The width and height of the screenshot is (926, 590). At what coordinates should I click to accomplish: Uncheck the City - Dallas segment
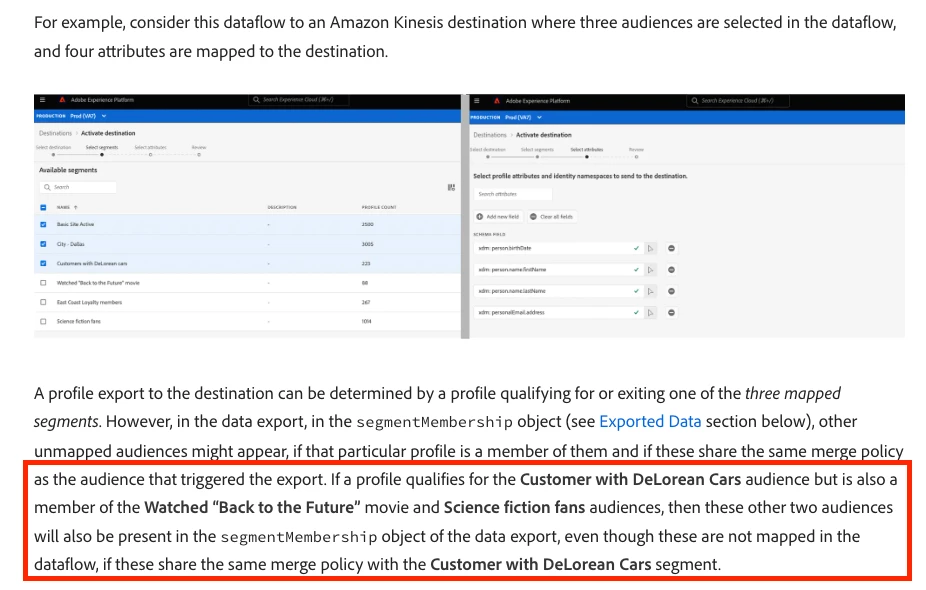pyautogui.click(x=43, y=244)
